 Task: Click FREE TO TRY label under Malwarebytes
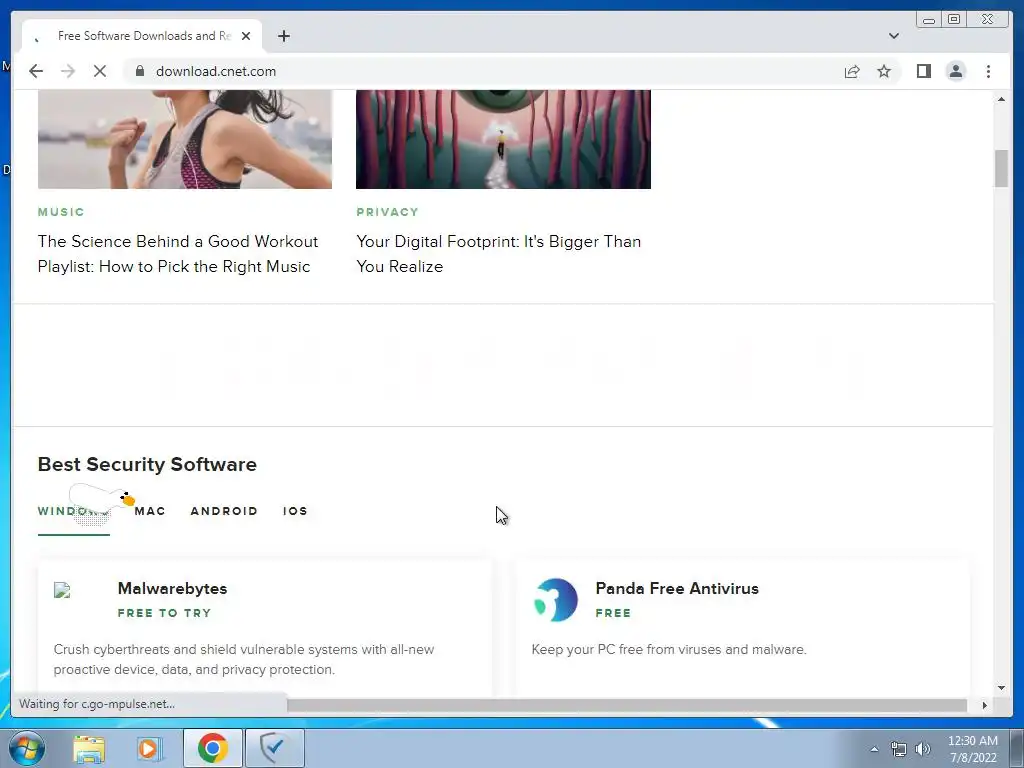[165, 613]
